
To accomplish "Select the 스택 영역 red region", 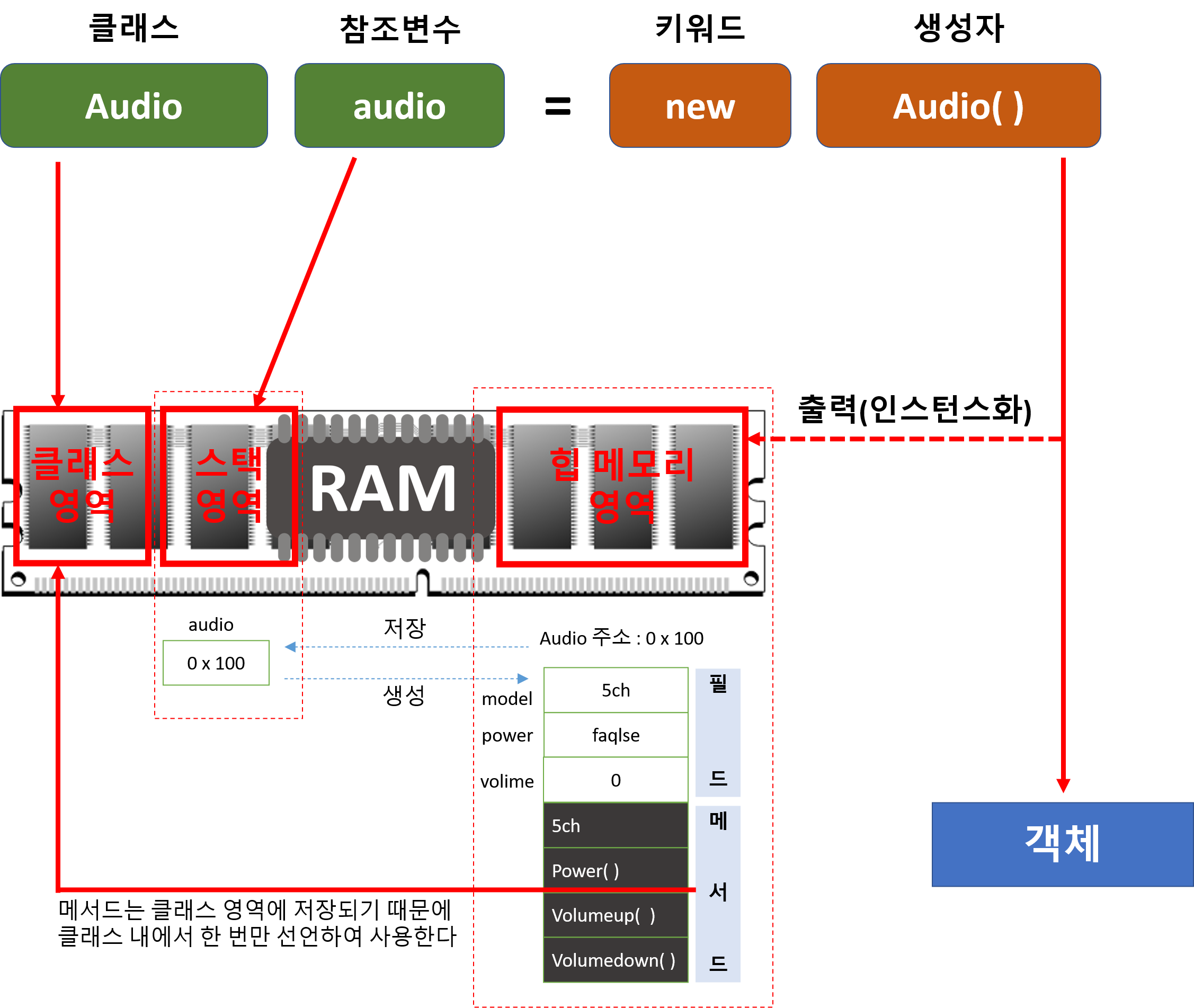I will coord(228,486).
